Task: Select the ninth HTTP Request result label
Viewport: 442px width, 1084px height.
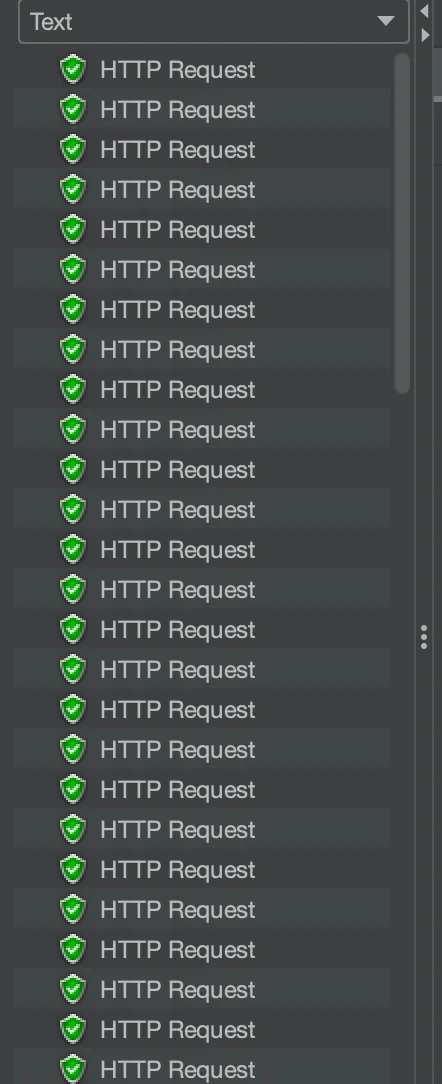Action: (178, 391)
